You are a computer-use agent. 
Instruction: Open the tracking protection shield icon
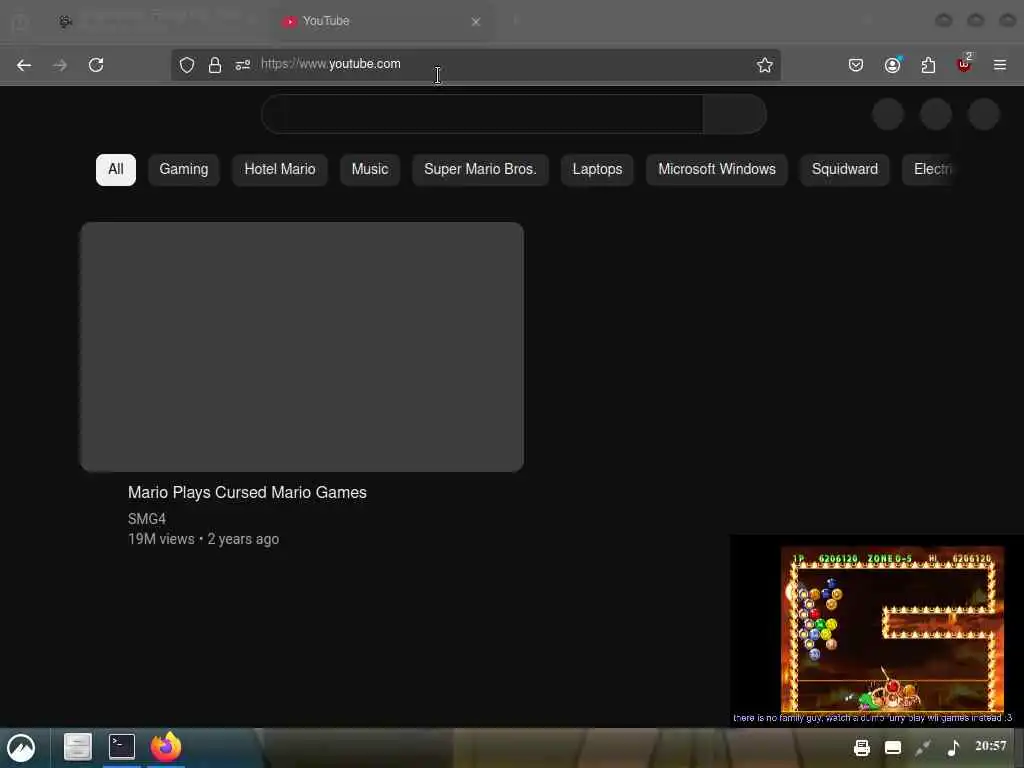187,65
